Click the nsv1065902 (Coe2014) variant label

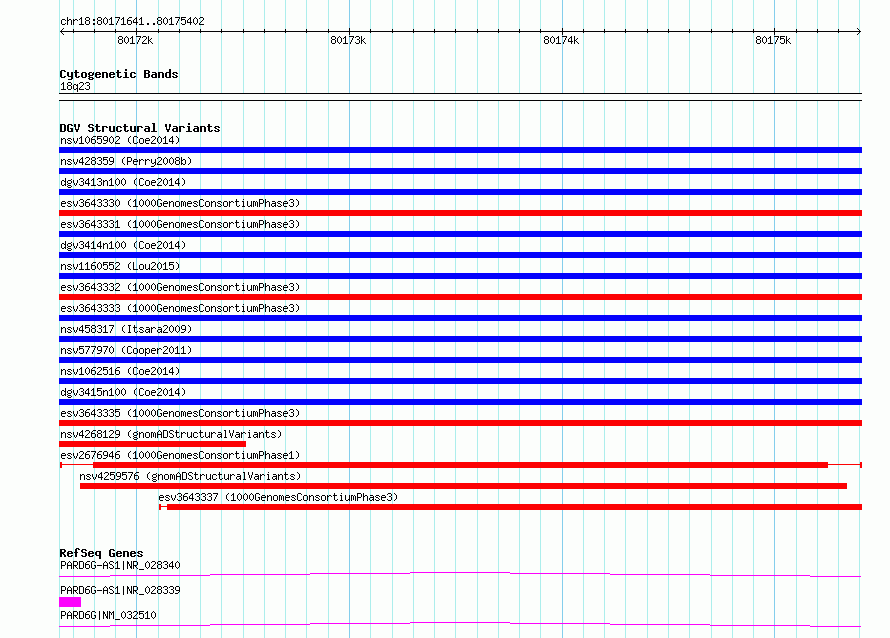[120, 140]
